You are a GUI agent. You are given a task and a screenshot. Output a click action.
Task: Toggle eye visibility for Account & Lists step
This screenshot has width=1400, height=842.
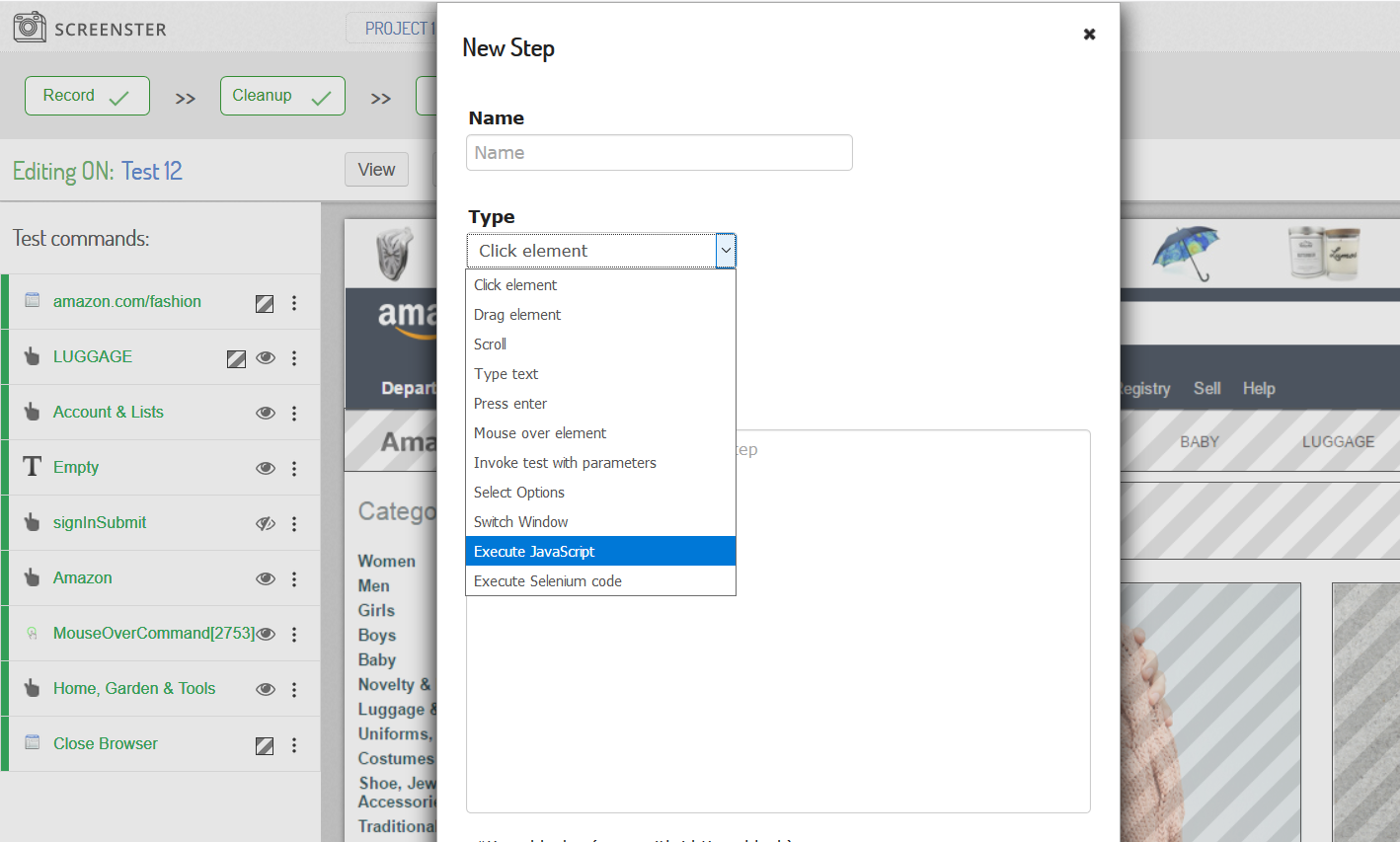266,414
